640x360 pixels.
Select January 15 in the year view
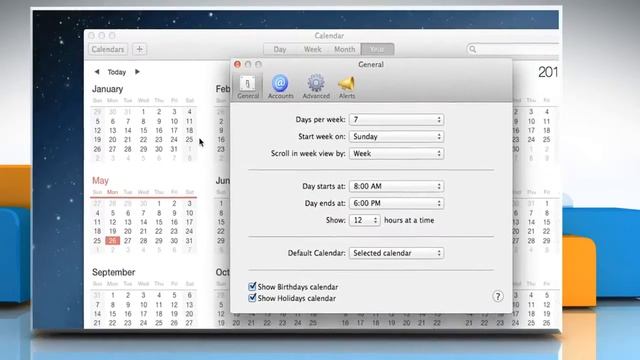(143, 131)
